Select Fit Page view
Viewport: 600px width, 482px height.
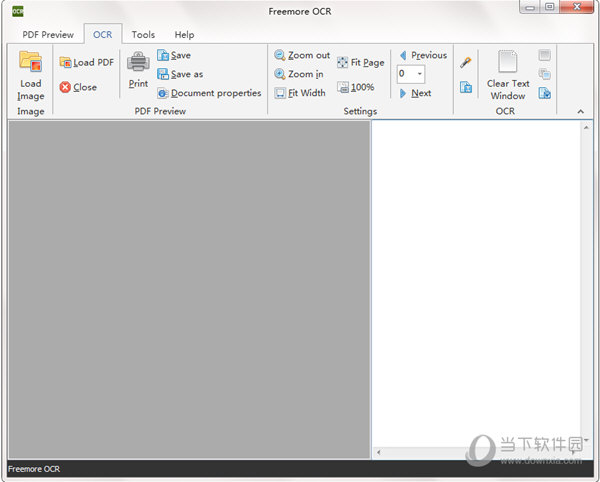(x=360, y=62)
